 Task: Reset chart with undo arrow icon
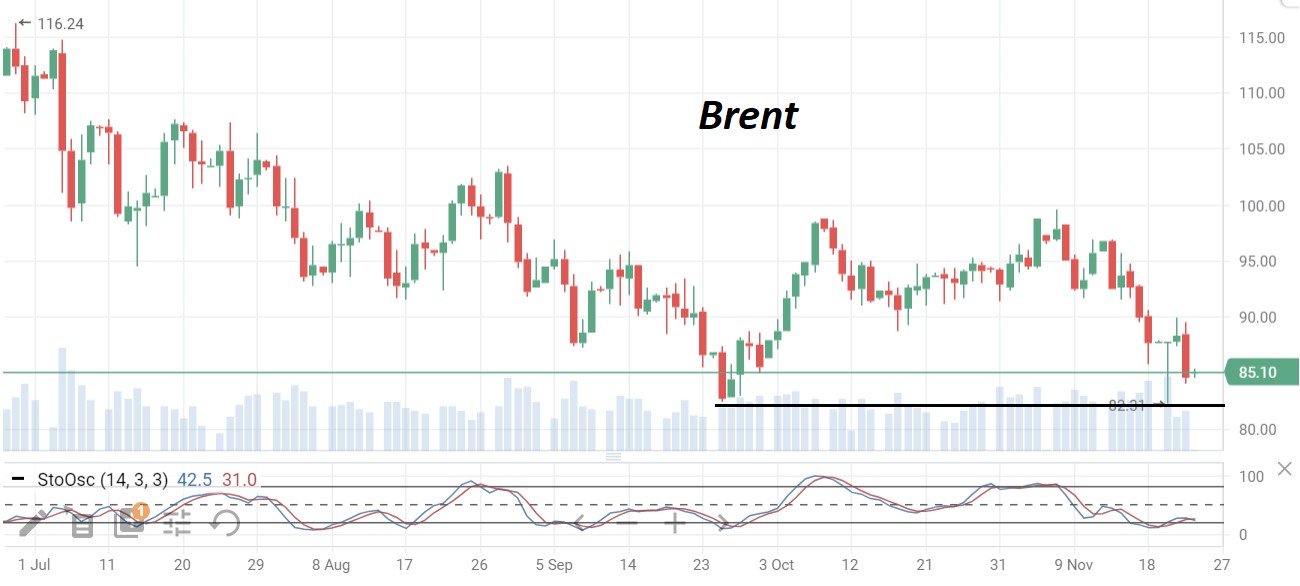click(225, 521)
